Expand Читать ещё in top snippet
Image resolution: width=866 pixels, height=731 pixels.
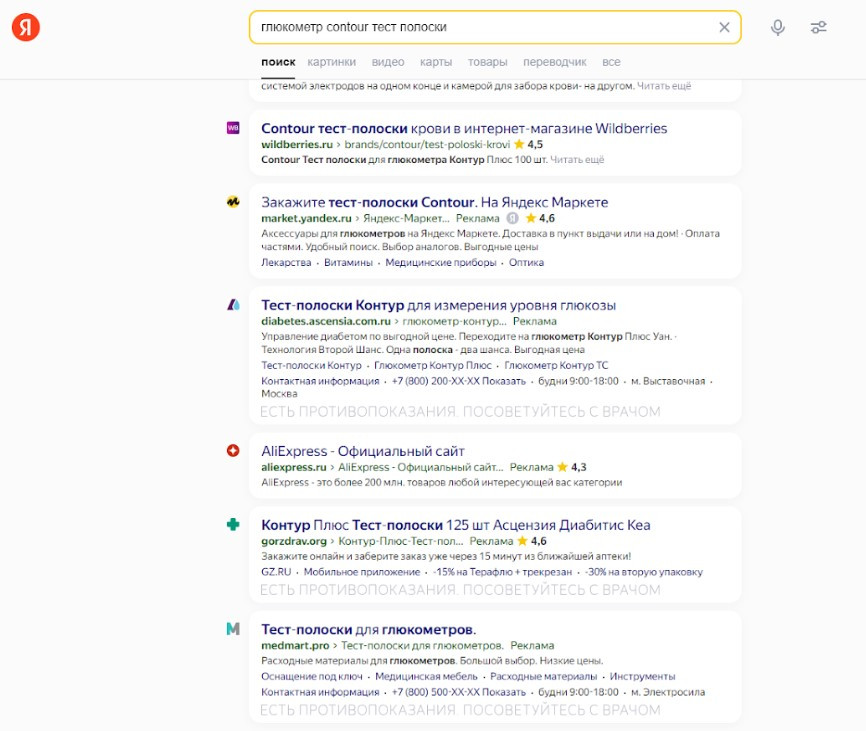click(664, 86)
